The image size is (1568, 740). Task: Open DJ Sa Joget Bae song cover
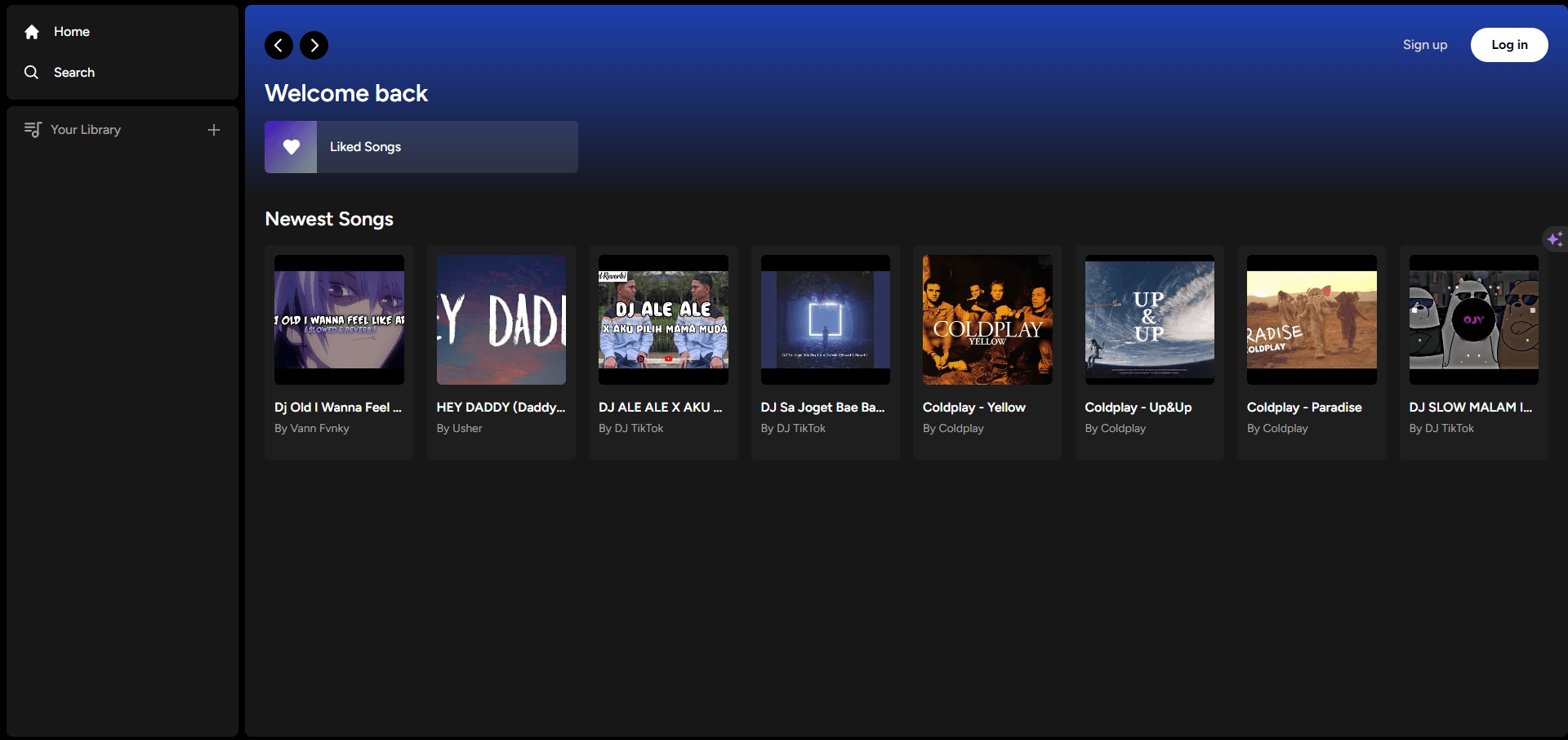(x=826, y=319)
